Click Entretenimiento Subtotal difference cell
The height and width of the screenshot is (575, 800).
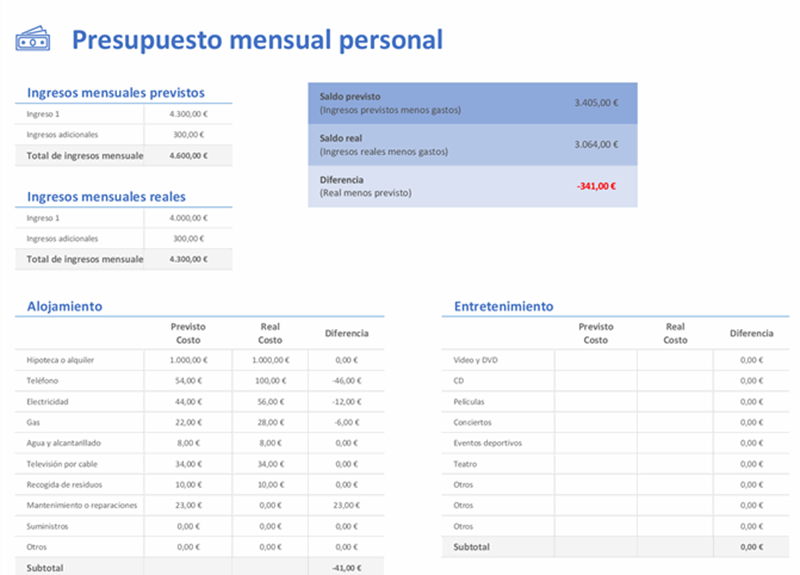click(x=751, y=546)
